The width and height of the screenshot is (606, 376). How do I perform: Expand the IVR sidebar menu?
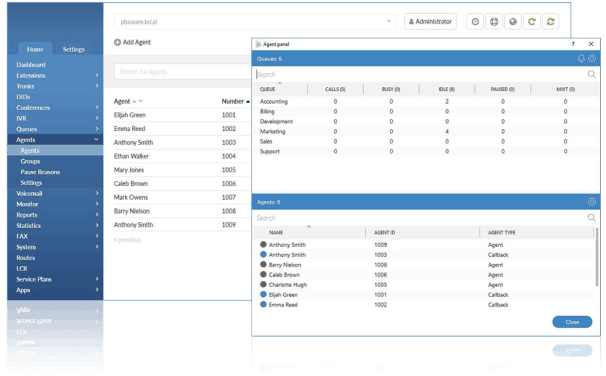[x=97, y=118]
